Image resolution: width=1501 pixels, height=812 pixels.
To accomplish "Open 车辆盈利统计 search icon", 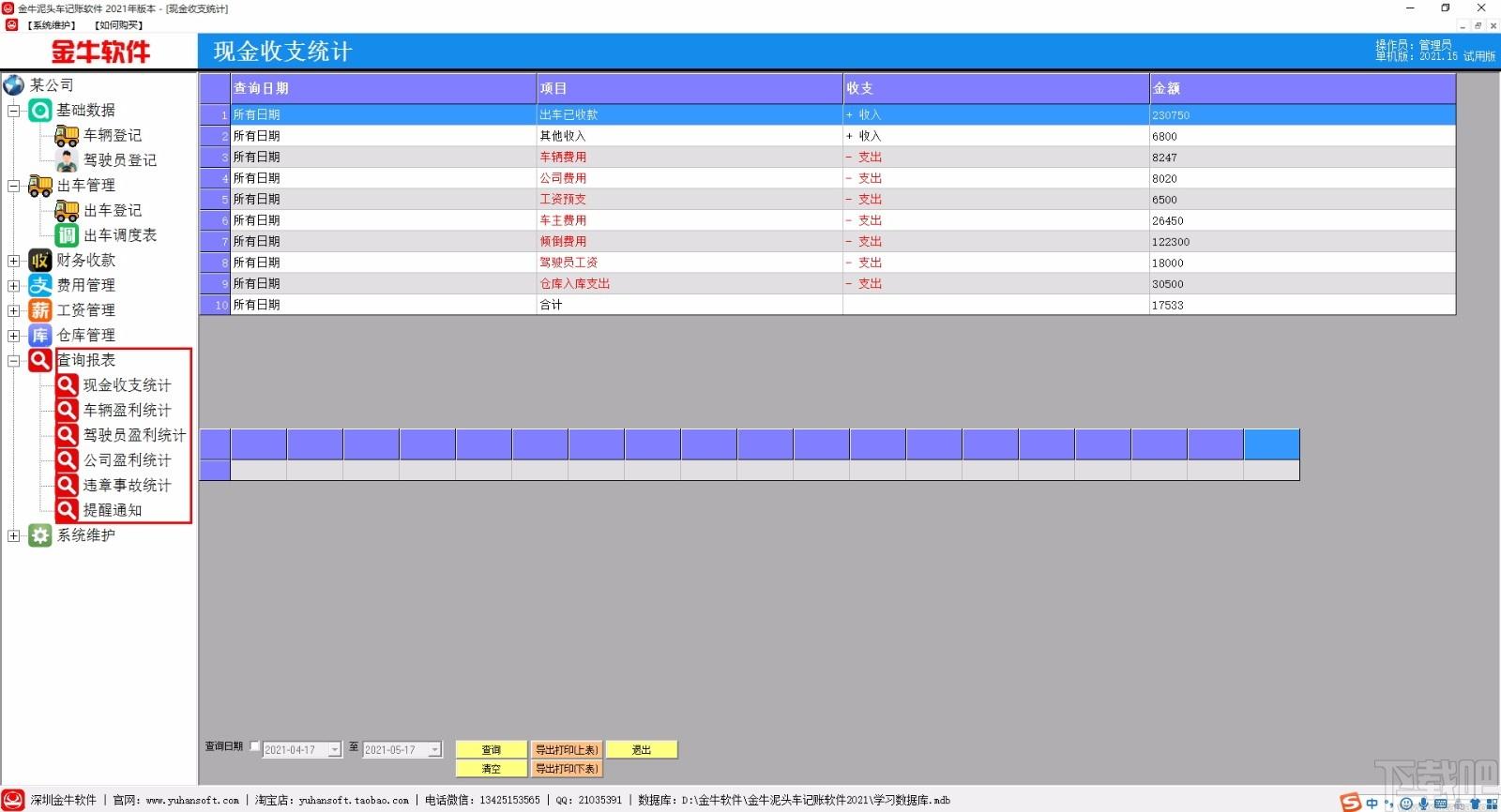I will coord(67,410).
